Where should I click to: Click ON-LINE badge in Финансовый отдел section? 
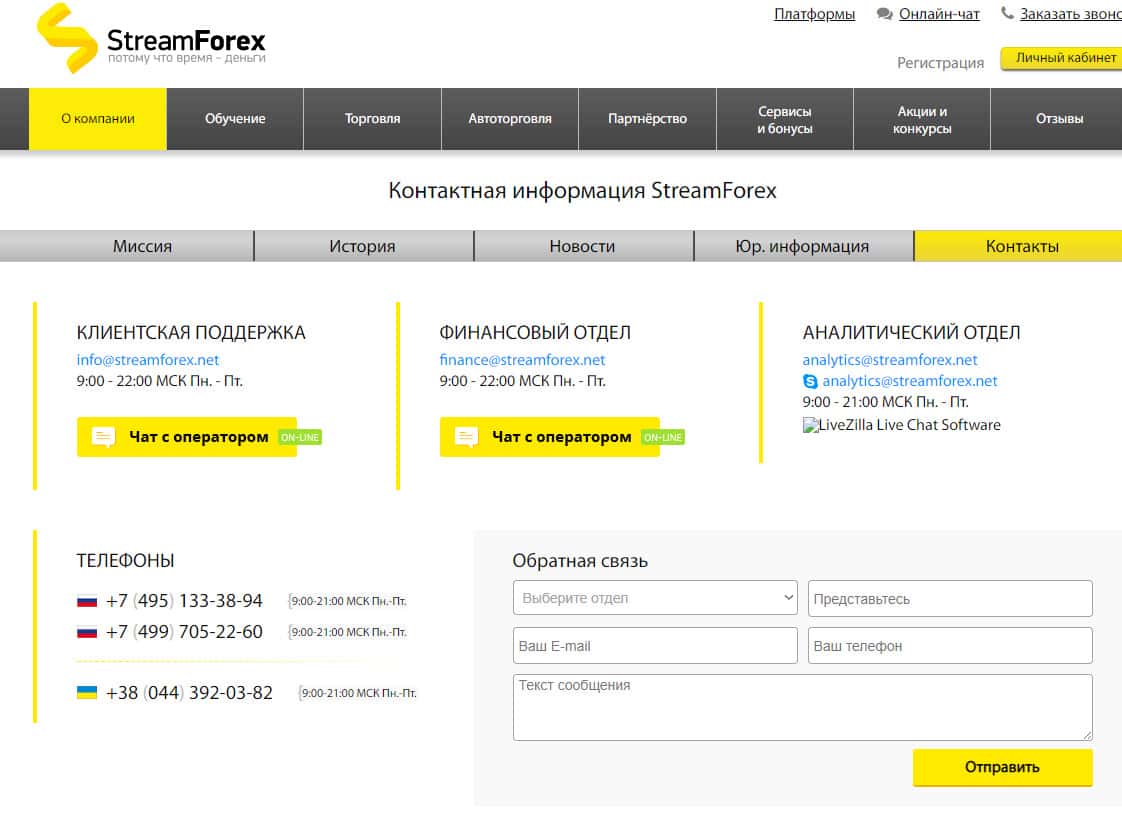[x=663, y=437]
